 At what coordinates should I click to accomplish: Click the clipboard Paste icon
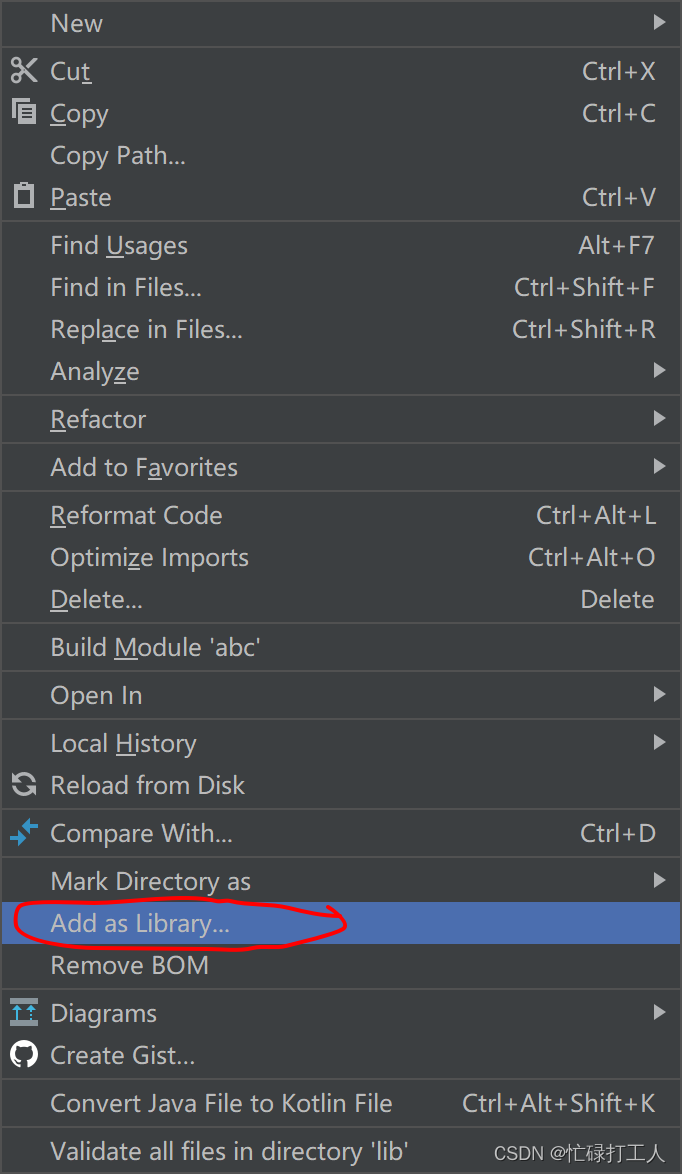point(23,196)
